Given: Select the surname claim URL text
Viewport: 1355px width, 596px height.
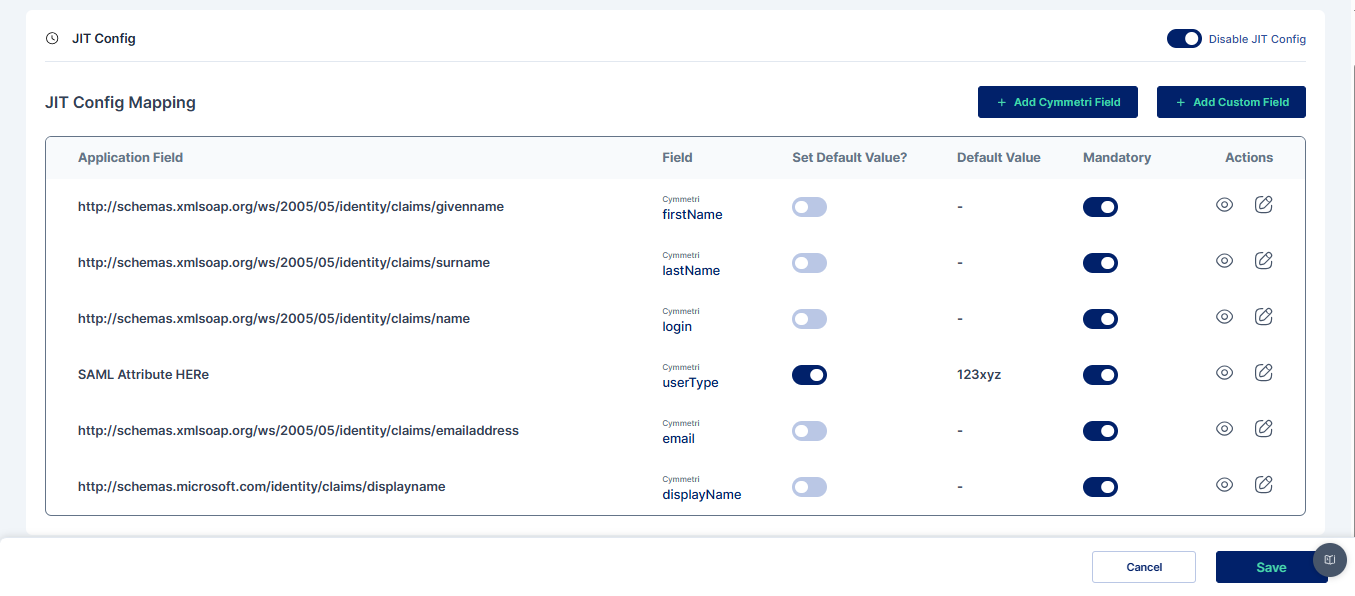Looking at the screenshot, I should tap(284, 263).
